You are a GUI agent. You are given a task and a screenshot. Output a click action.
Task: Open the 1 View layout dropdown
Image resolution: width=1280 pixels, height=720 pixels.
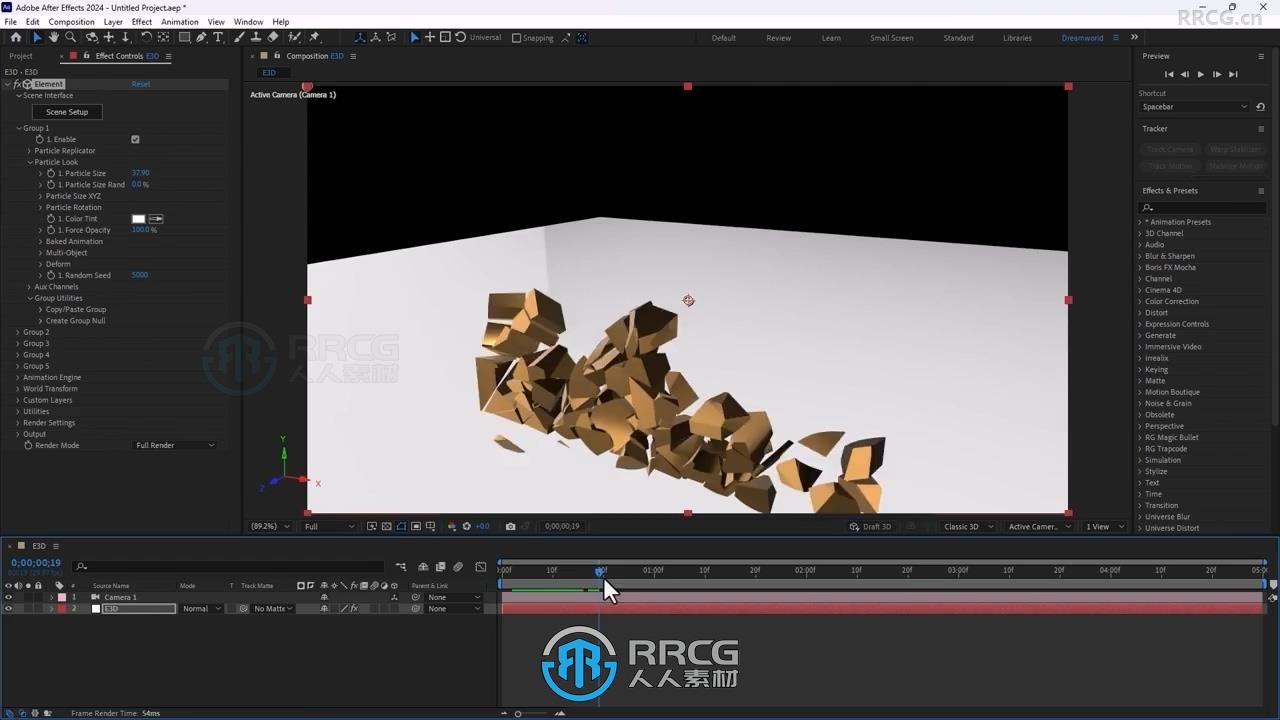[1104, 526]
